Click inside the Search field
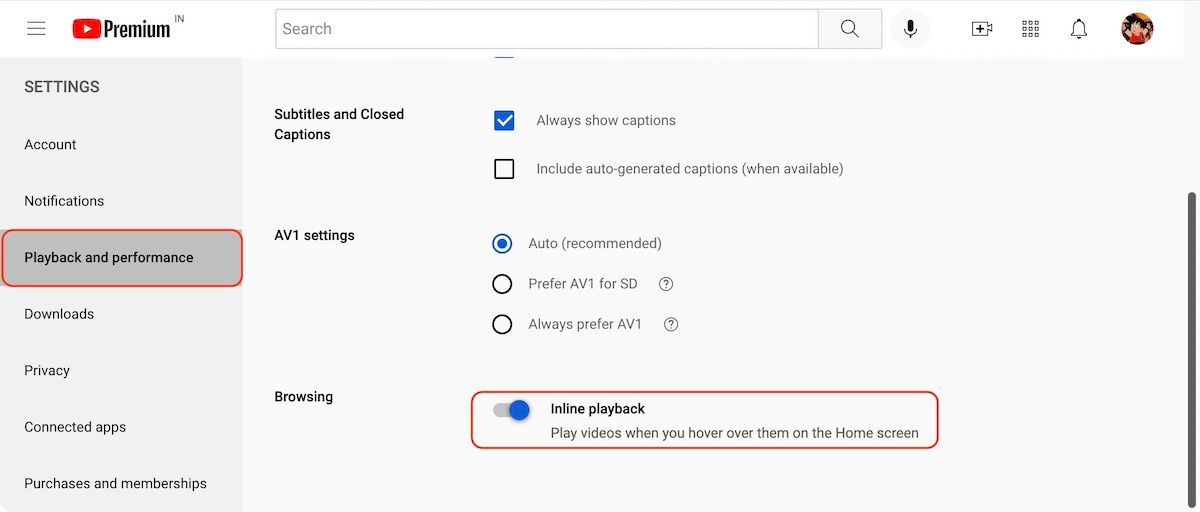The height and width of the screenshot is (512, 1200). point(545,29)
